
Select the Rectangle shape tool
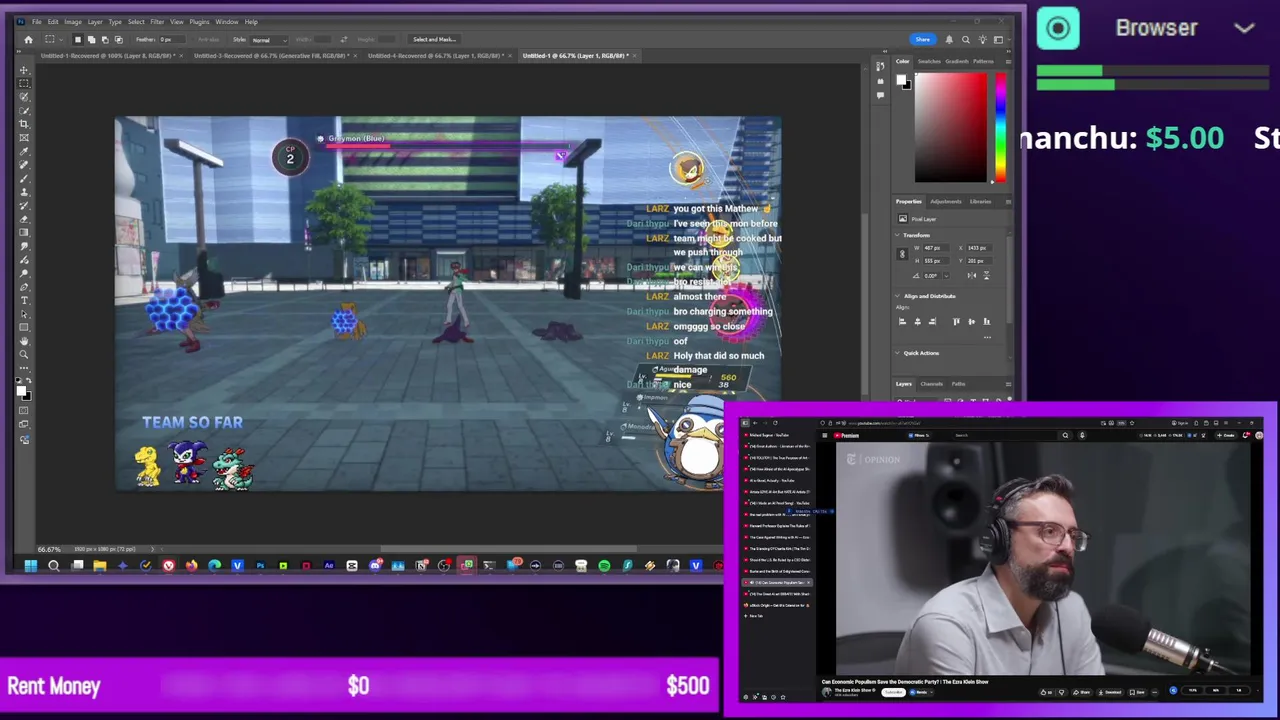click(x=24, y=327)
